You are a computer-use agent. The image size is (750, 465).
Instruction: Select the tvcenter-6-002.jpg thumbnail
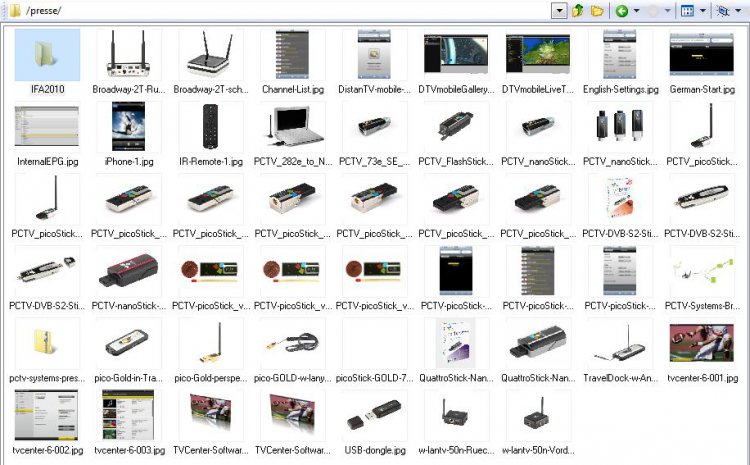[x=46, y=415]
